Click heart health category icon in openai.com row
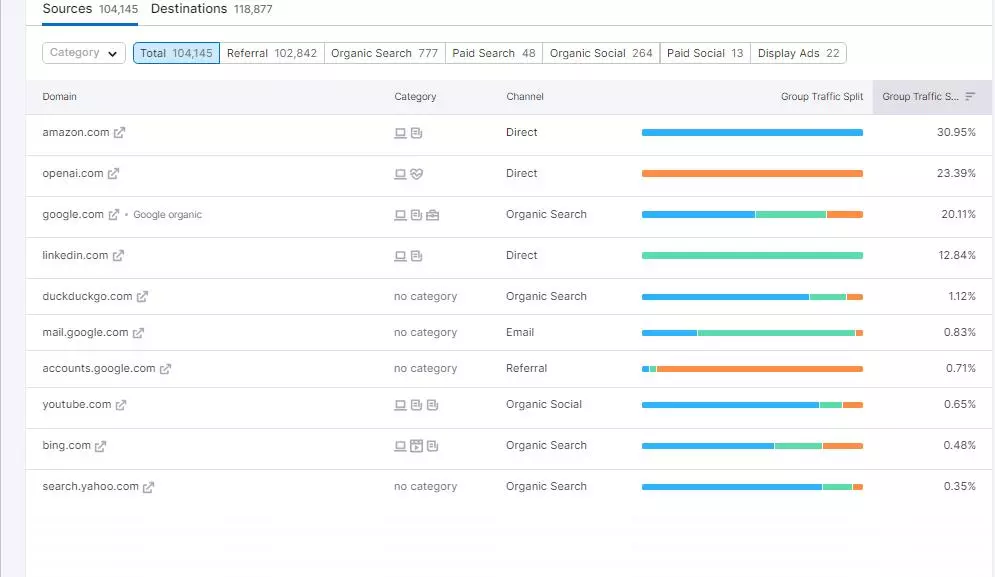This screenshot has height=577, width=995. (x=416, y=174)
